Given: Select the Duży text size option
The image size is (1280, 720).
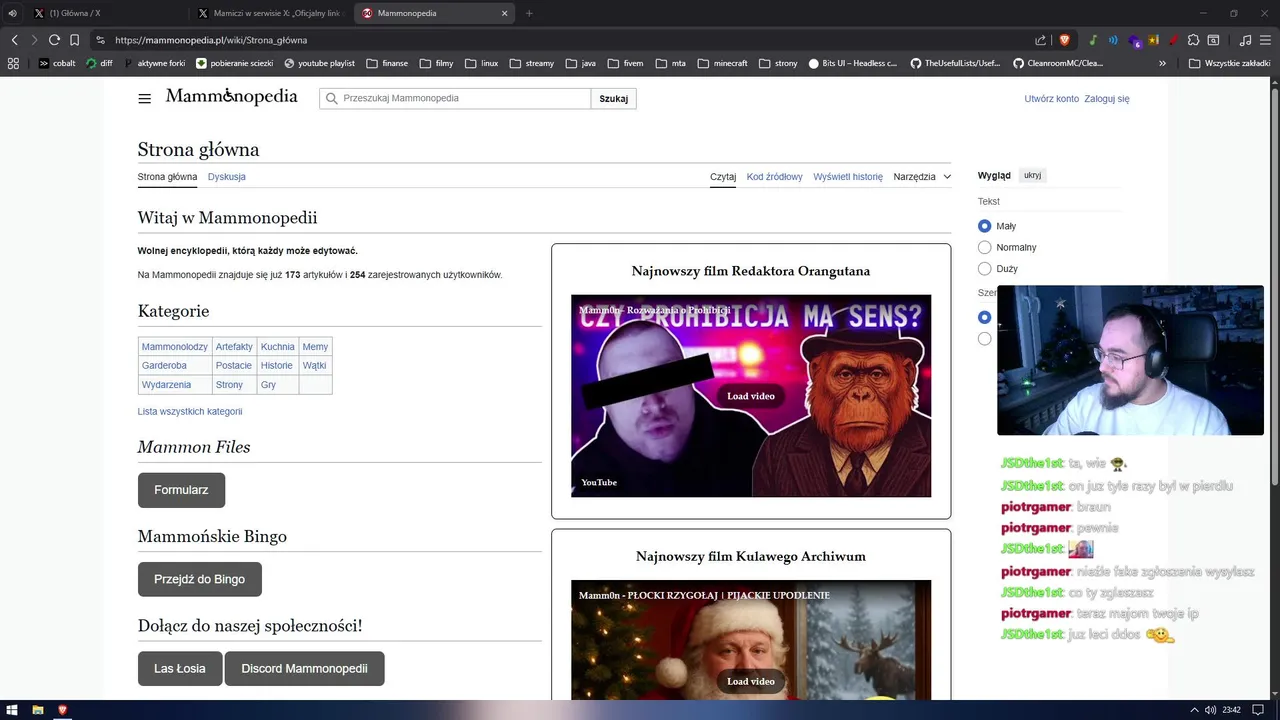Looking at the screenshot, I should pyautogui.click(x=985, y=269).
